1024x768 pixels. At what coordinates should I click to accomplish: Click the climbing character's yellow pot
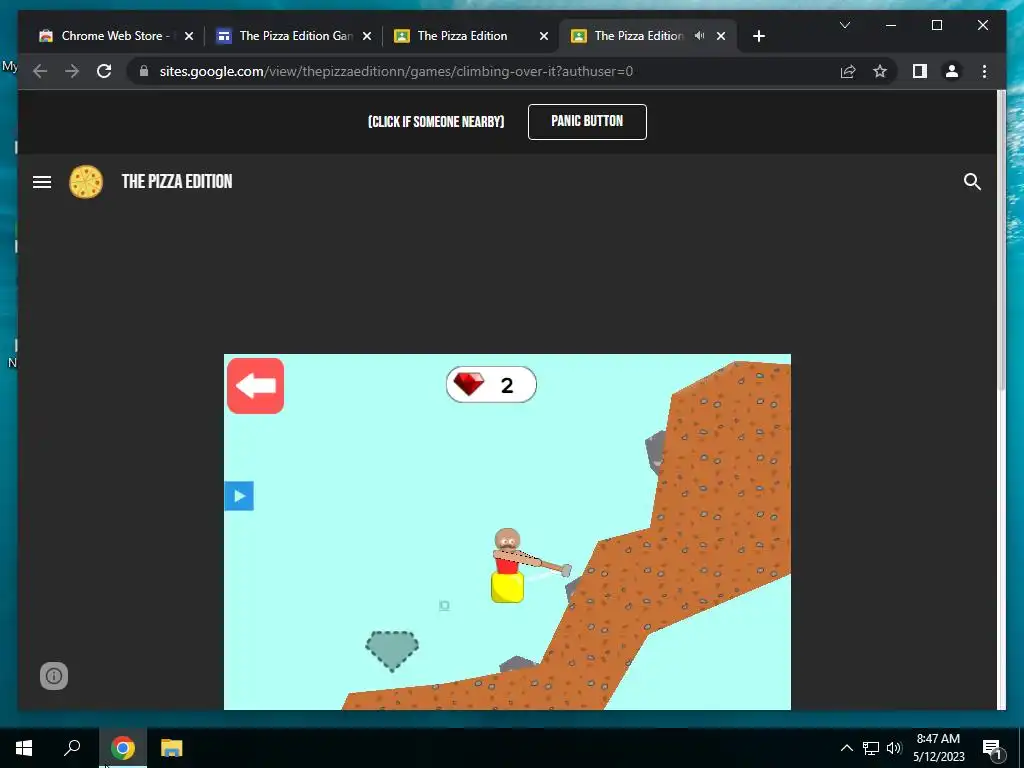tap(507, 587)
